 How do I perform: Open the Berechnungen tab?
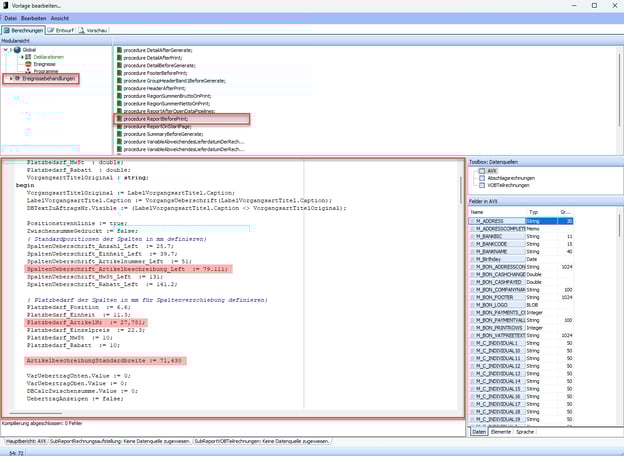coord(24,30)
